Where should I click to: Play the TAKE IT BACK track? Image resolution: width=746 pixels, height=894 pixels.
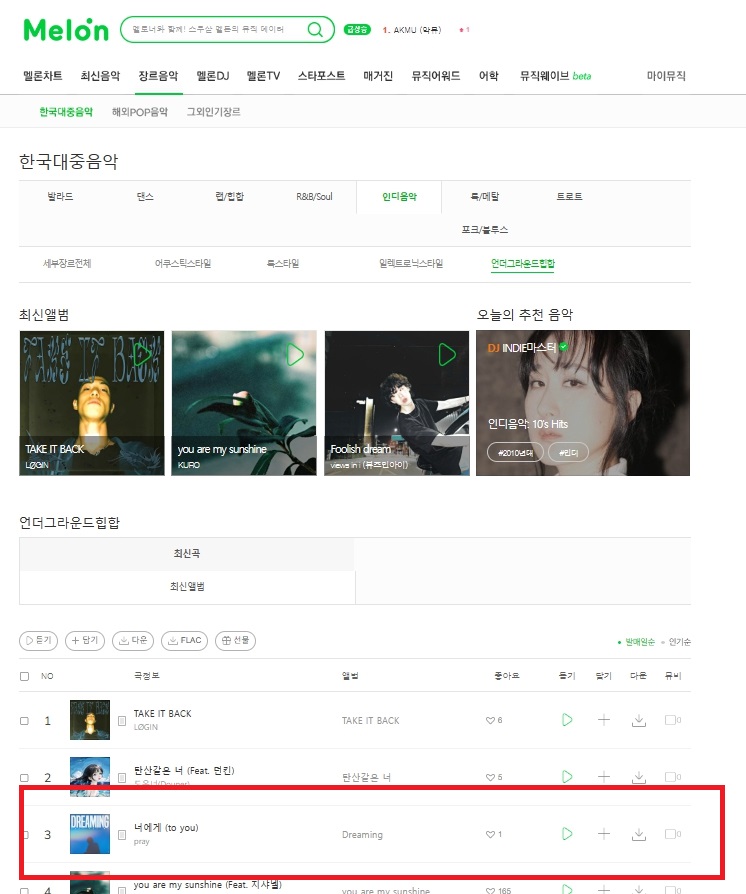(567, 720)
